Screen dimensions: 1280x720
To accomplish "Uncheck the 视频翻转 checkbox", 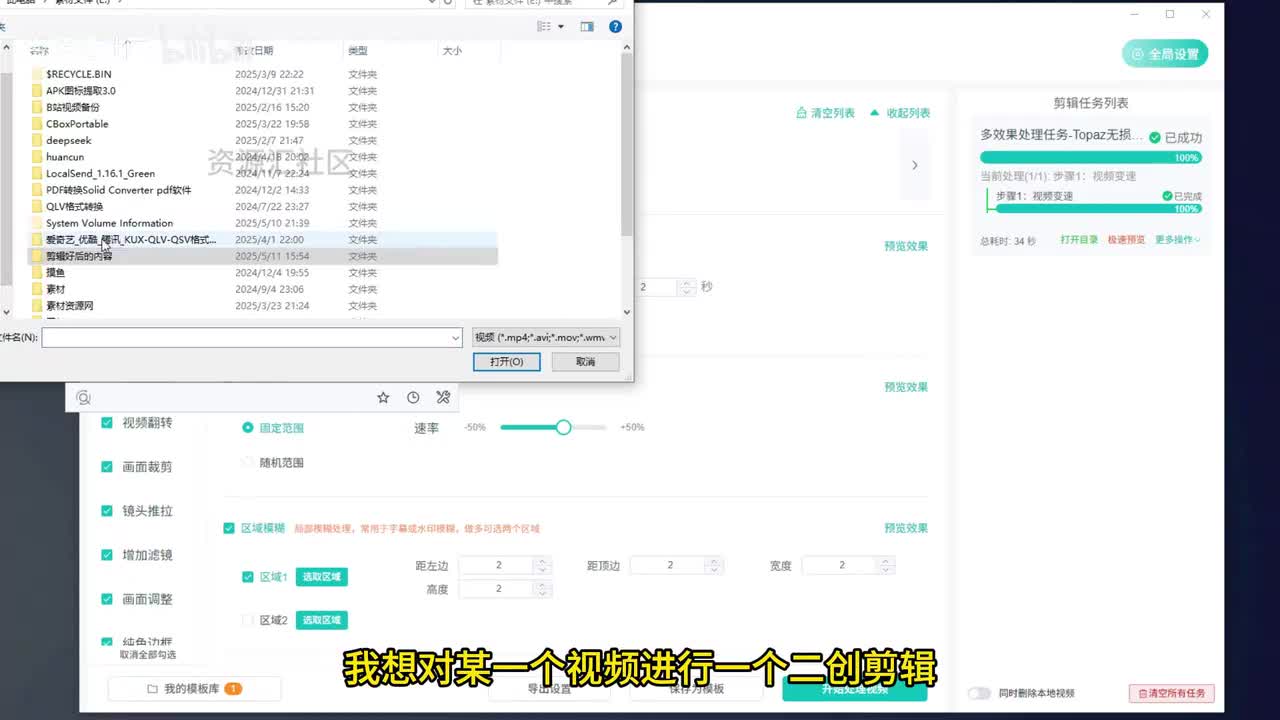I will pyautogui.click(x=107, y=423).
